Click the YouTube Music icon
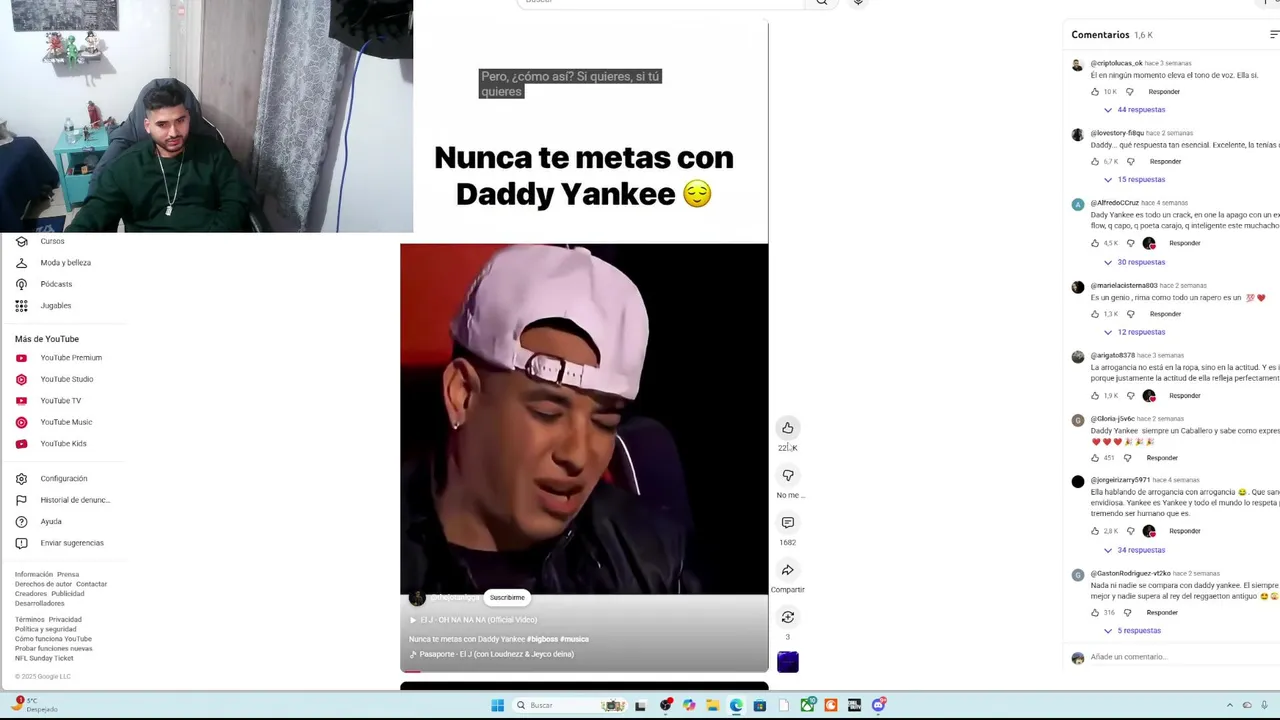Image resolution: width=1280 pixels, height=720 pixels. [21, 422]
